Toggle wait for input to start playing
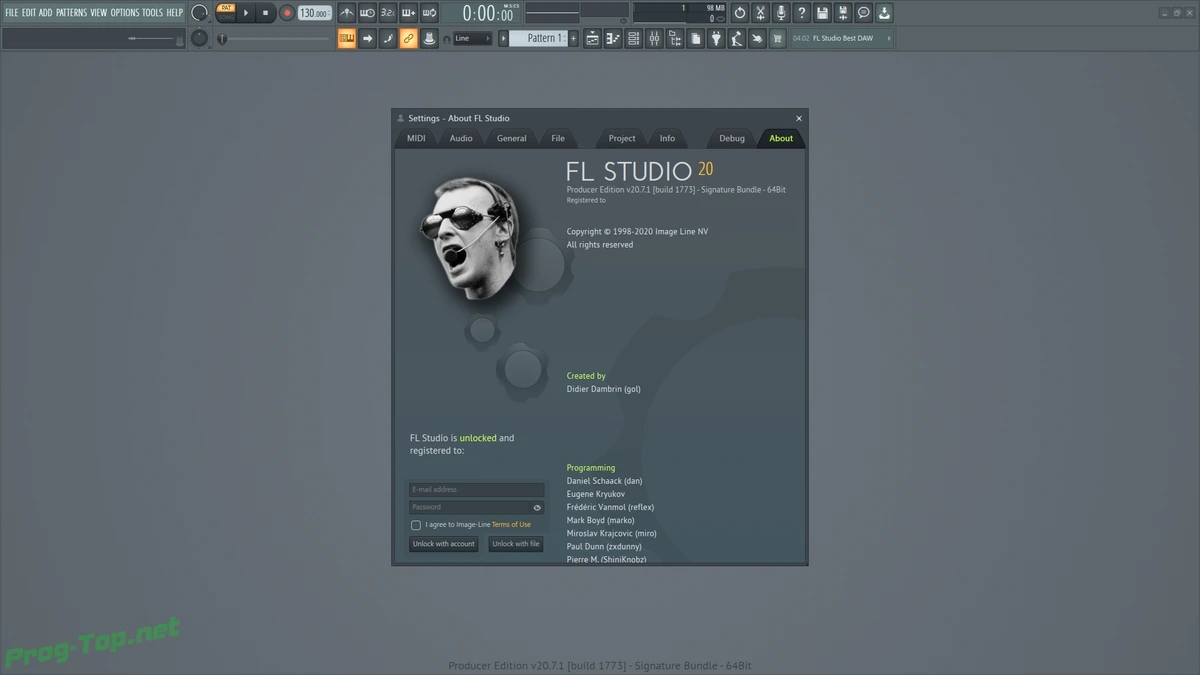The image size is (1200, 675). (x=367, y=13)
